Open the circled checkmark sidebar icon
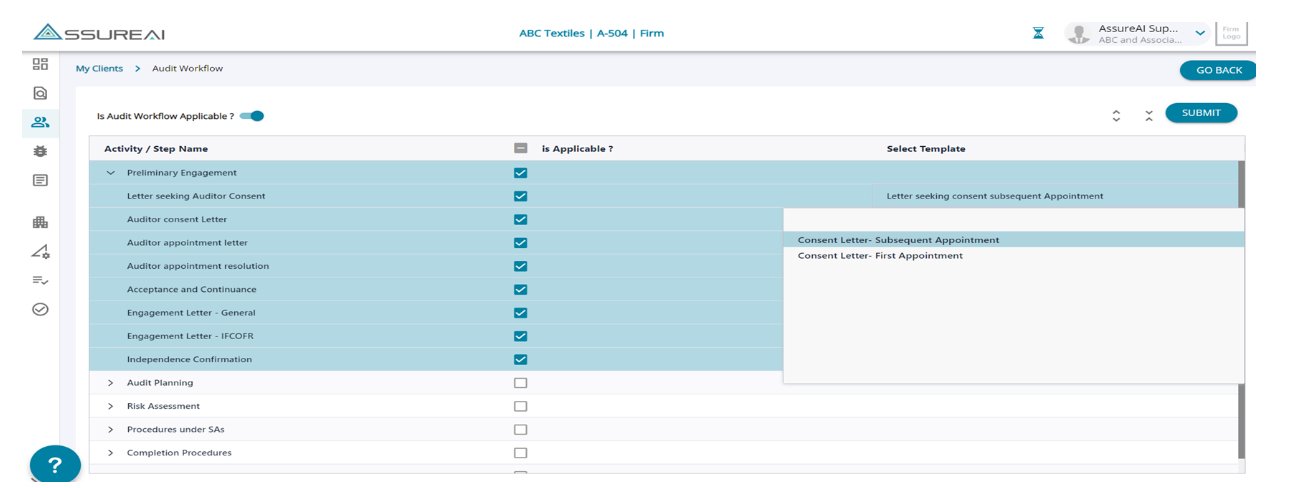Screen dimensions: 1291x488 pos(40,309)
